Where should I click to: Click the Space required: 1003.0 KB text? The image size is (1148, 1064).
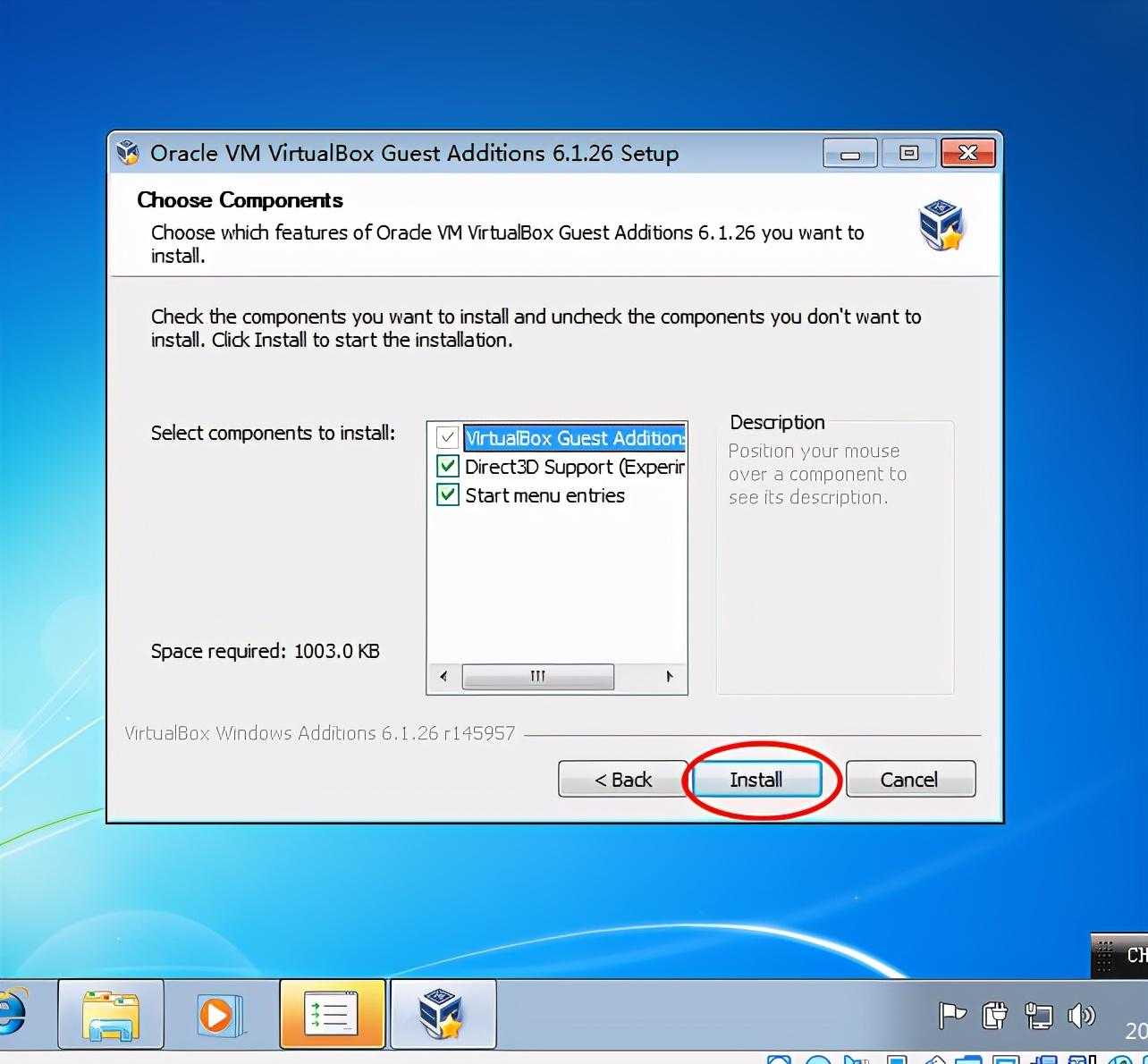coord(266,651)
